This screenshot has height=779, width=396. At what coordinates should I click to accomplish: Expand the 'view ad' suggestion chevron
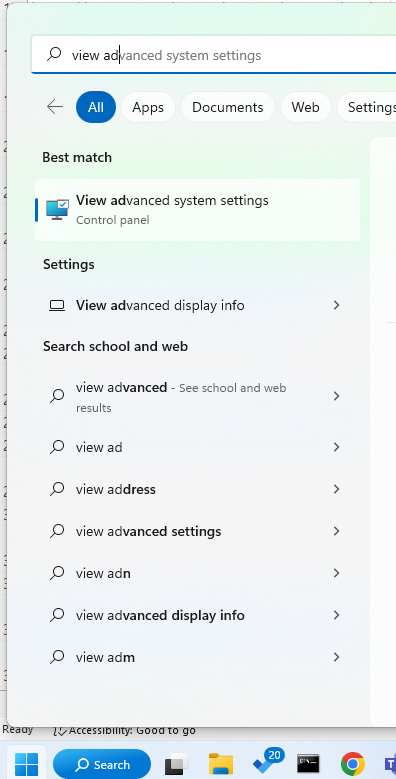coord(336,447)
